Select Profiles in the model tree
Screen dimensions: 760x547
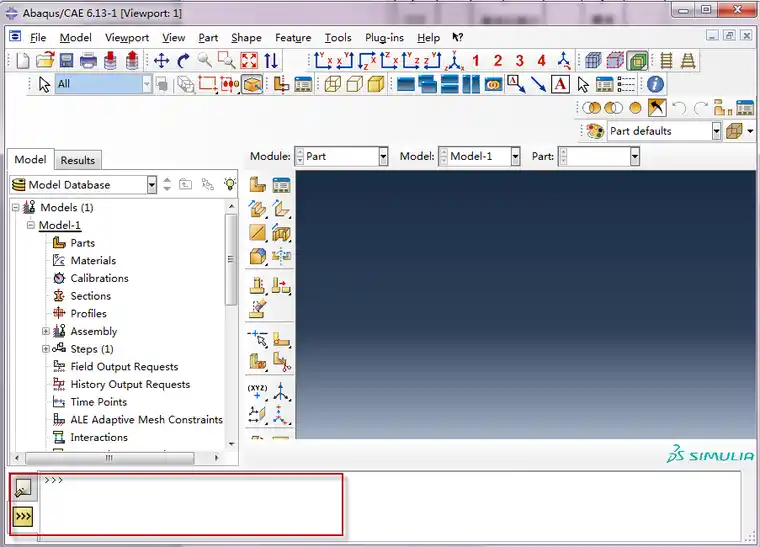[88, 313]
